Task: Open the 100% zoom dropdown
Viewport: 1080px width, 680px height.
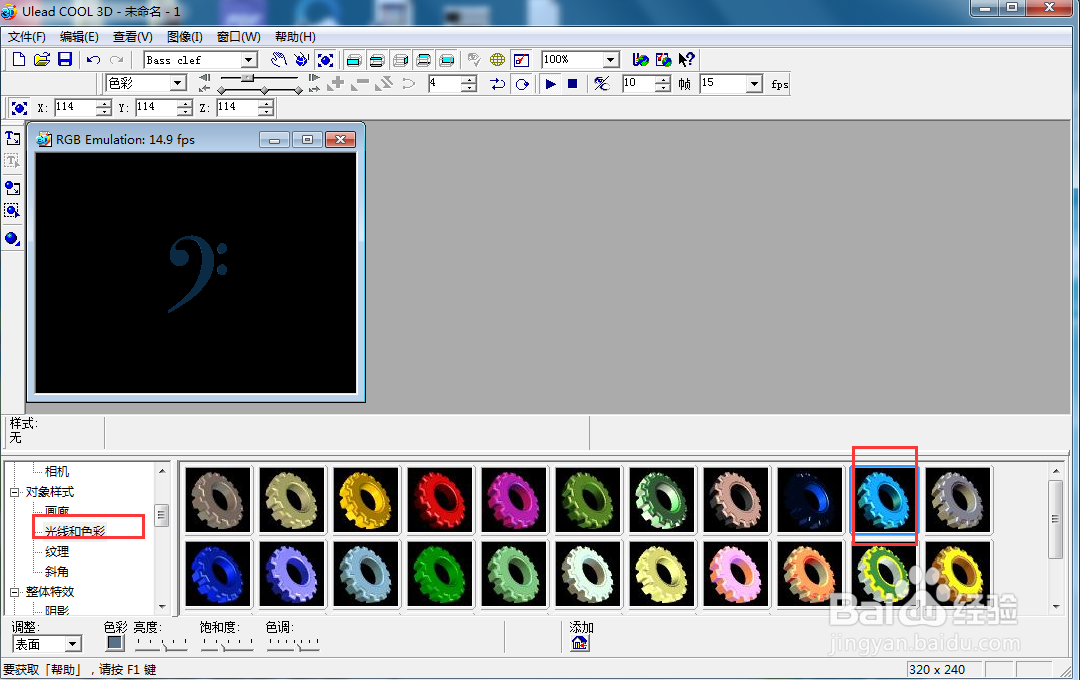Action: tap(611, 60)
